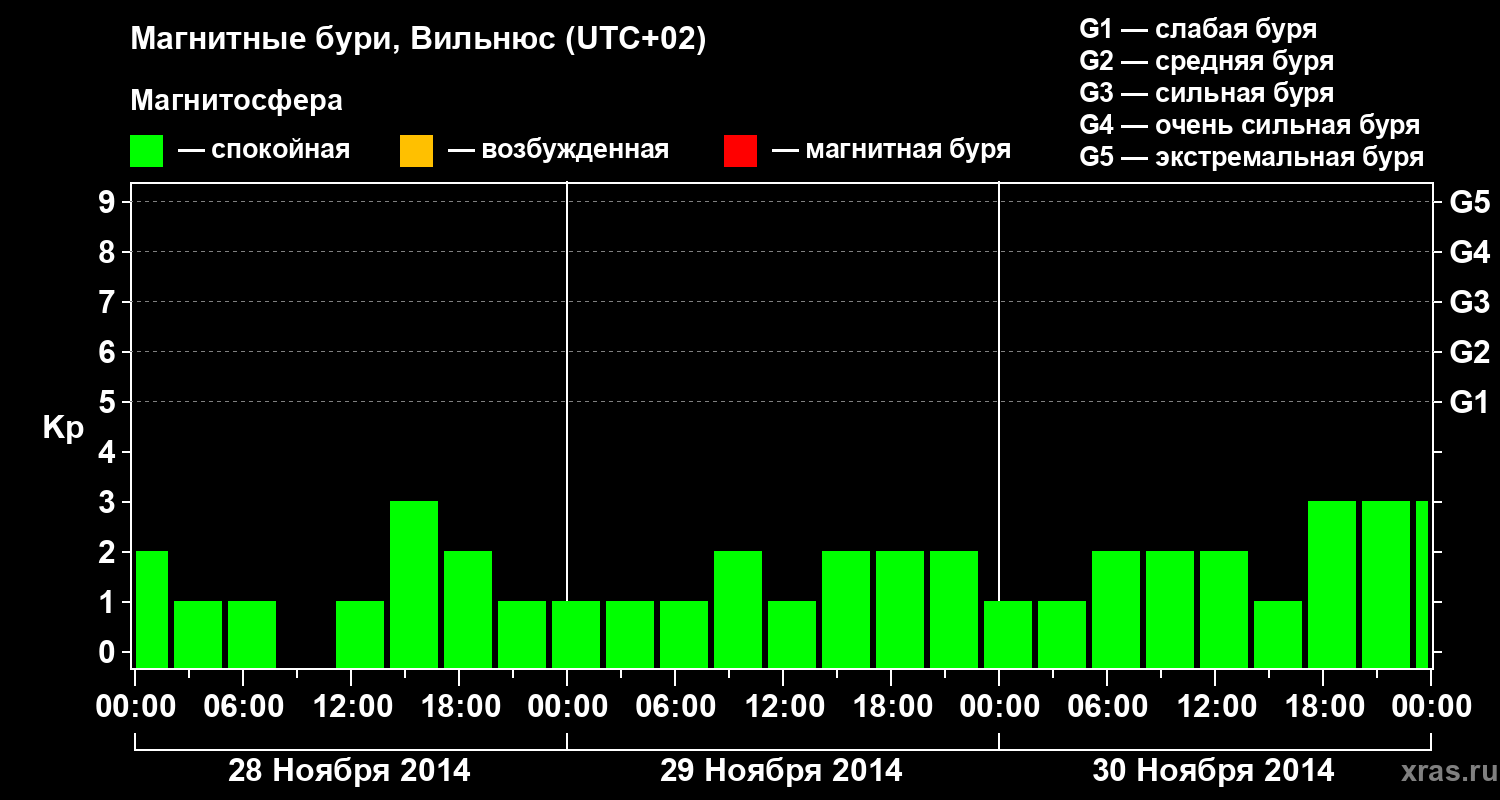The height and width of the screenshot is (800, 1500).
Task: Click the orange 'возбужденная' legend swatch
Action: (x=416, y=151)
